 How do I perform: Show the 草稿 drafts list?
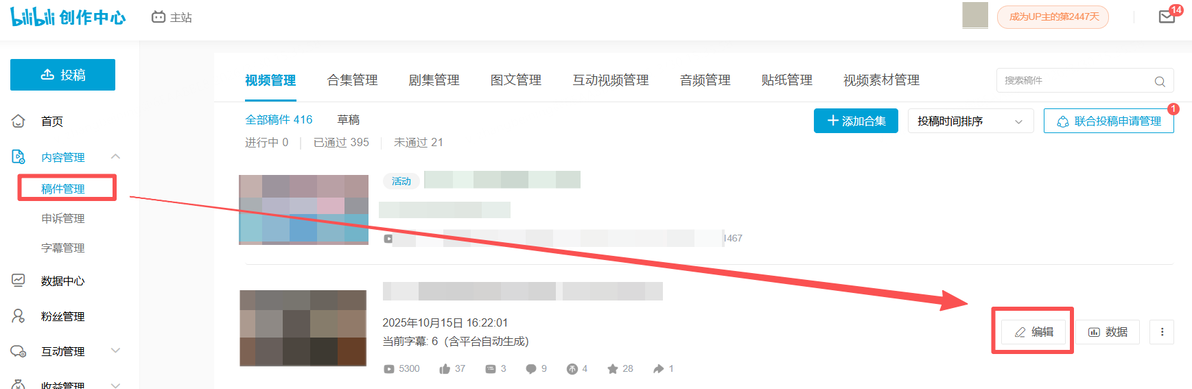coord(348,120)
